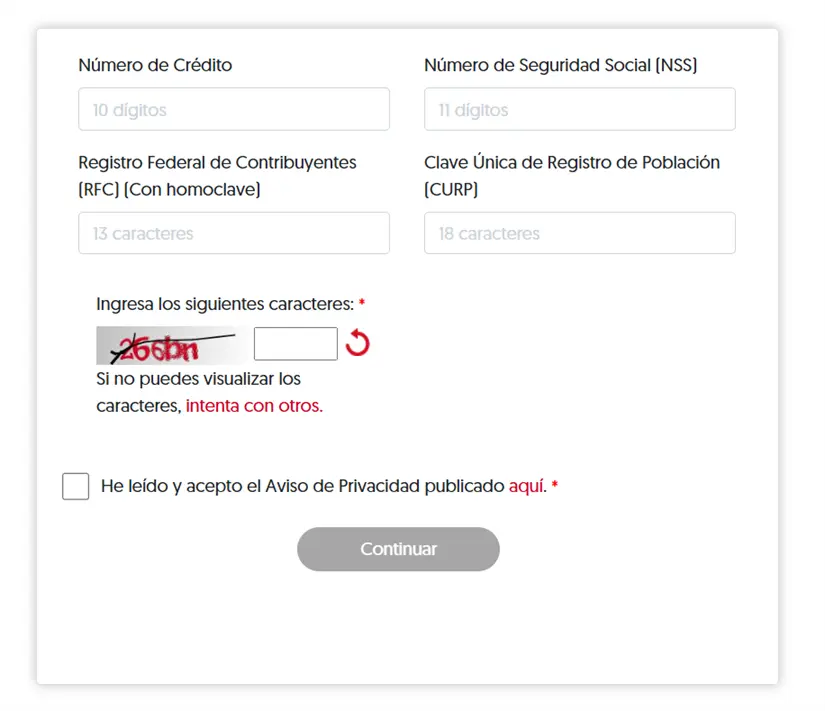Refresh the captcha with the red arrow icon
The width and height of the screenshot is (825, 711).
pos(357,344)
